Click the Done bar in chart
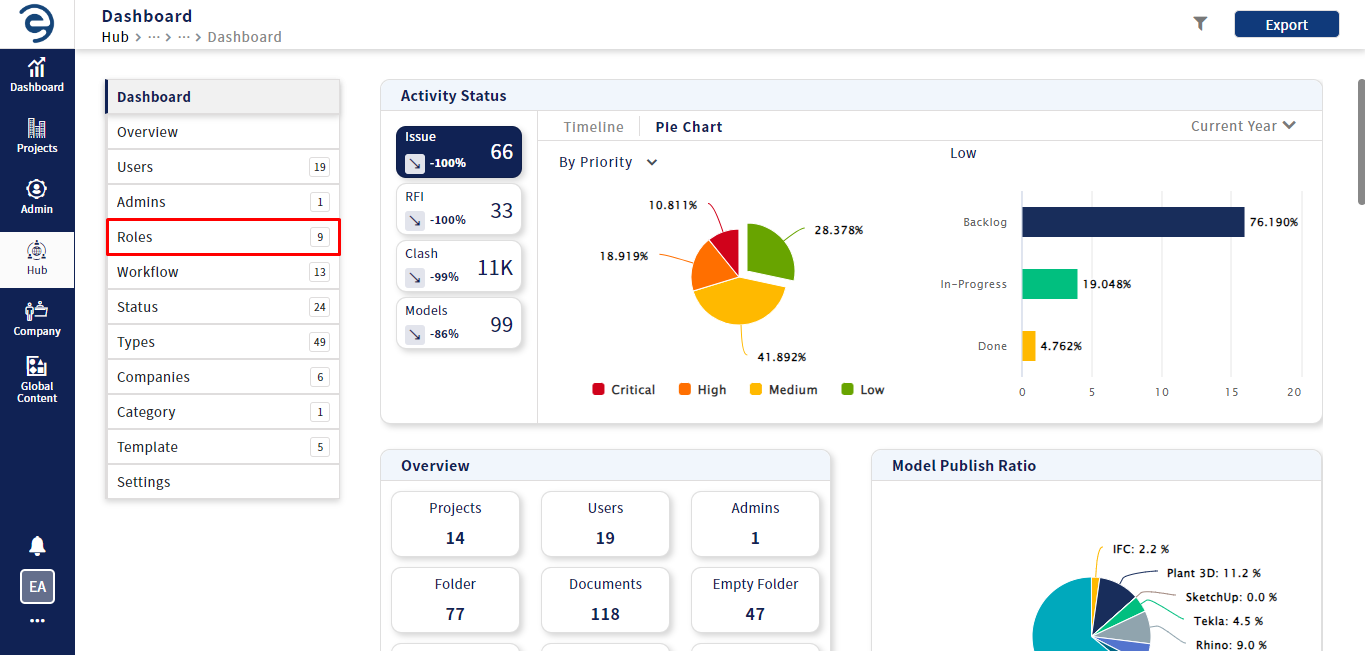 click(1029, 346)
